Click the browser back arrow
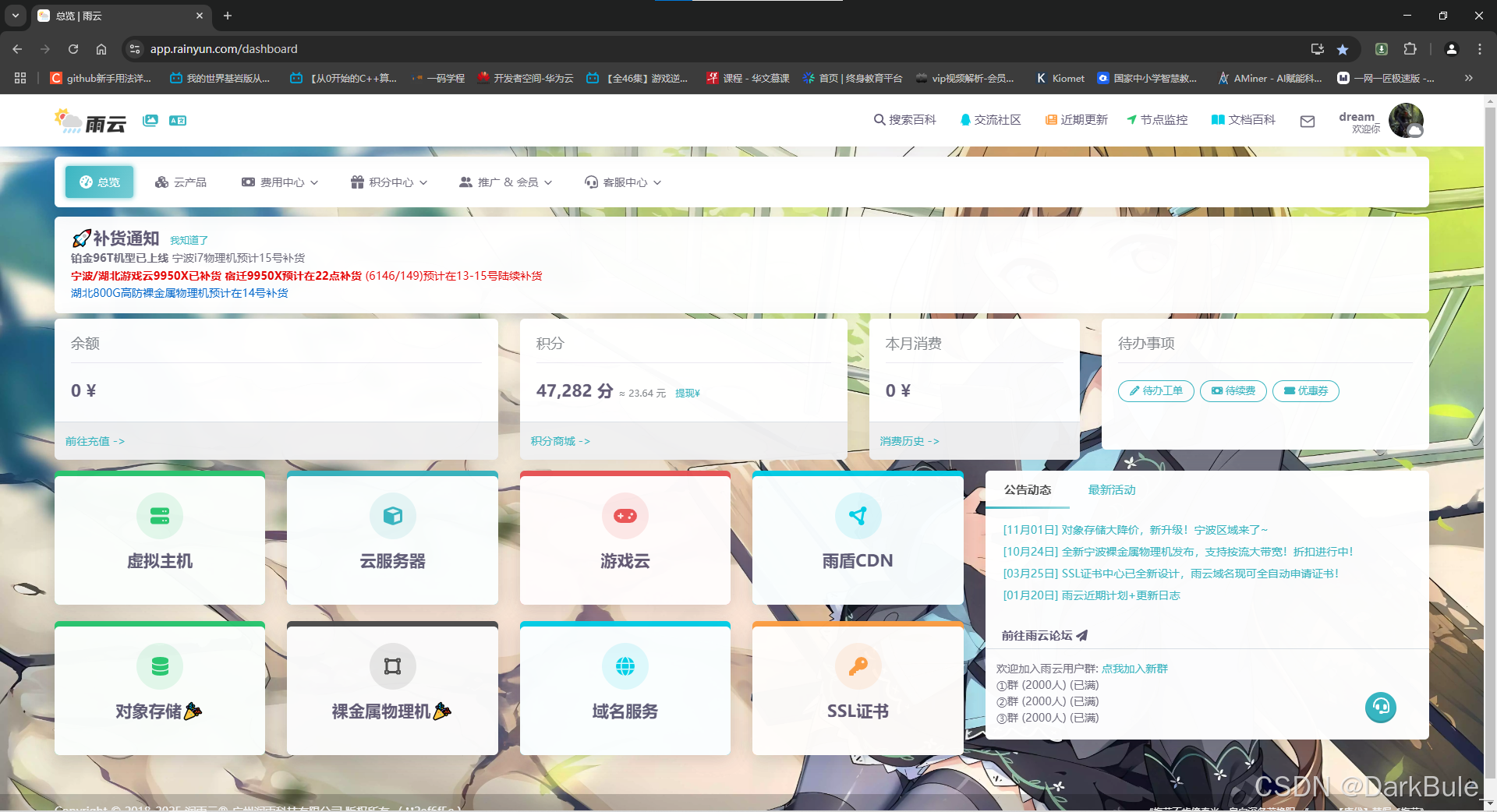The width and height of the screenshot is (1497, 812). [x=17, y=49]
